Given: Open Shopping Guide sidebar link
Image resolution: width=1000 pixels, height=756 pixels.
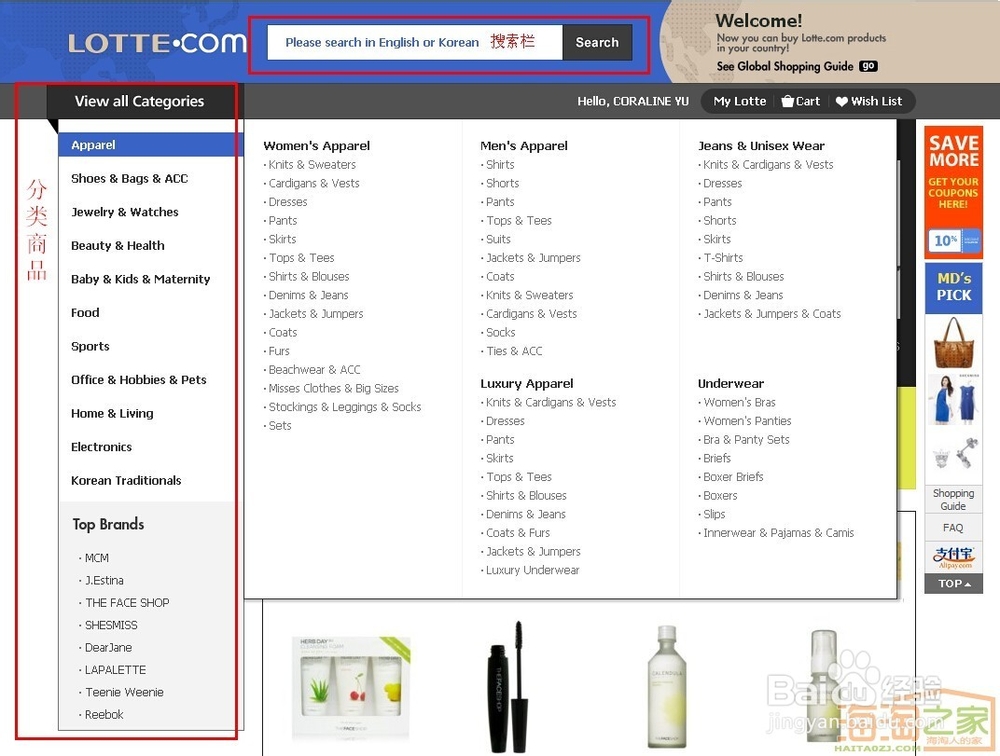Looking at the screenshot, I should click(x=953, y=500).
